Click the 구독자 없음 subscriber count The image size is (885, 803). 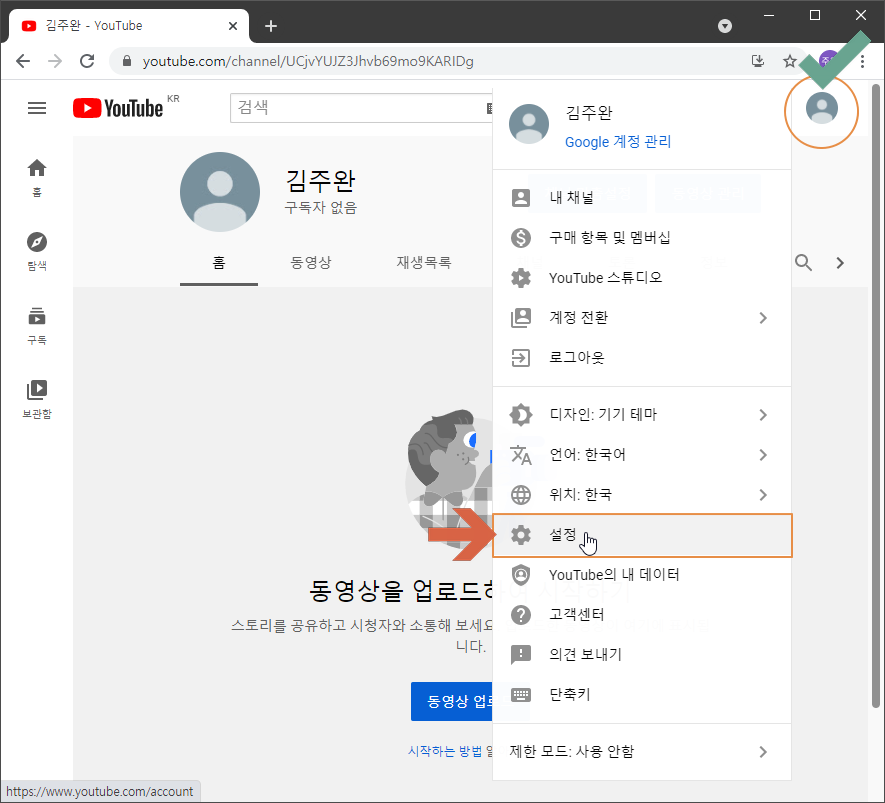[321, 208]
